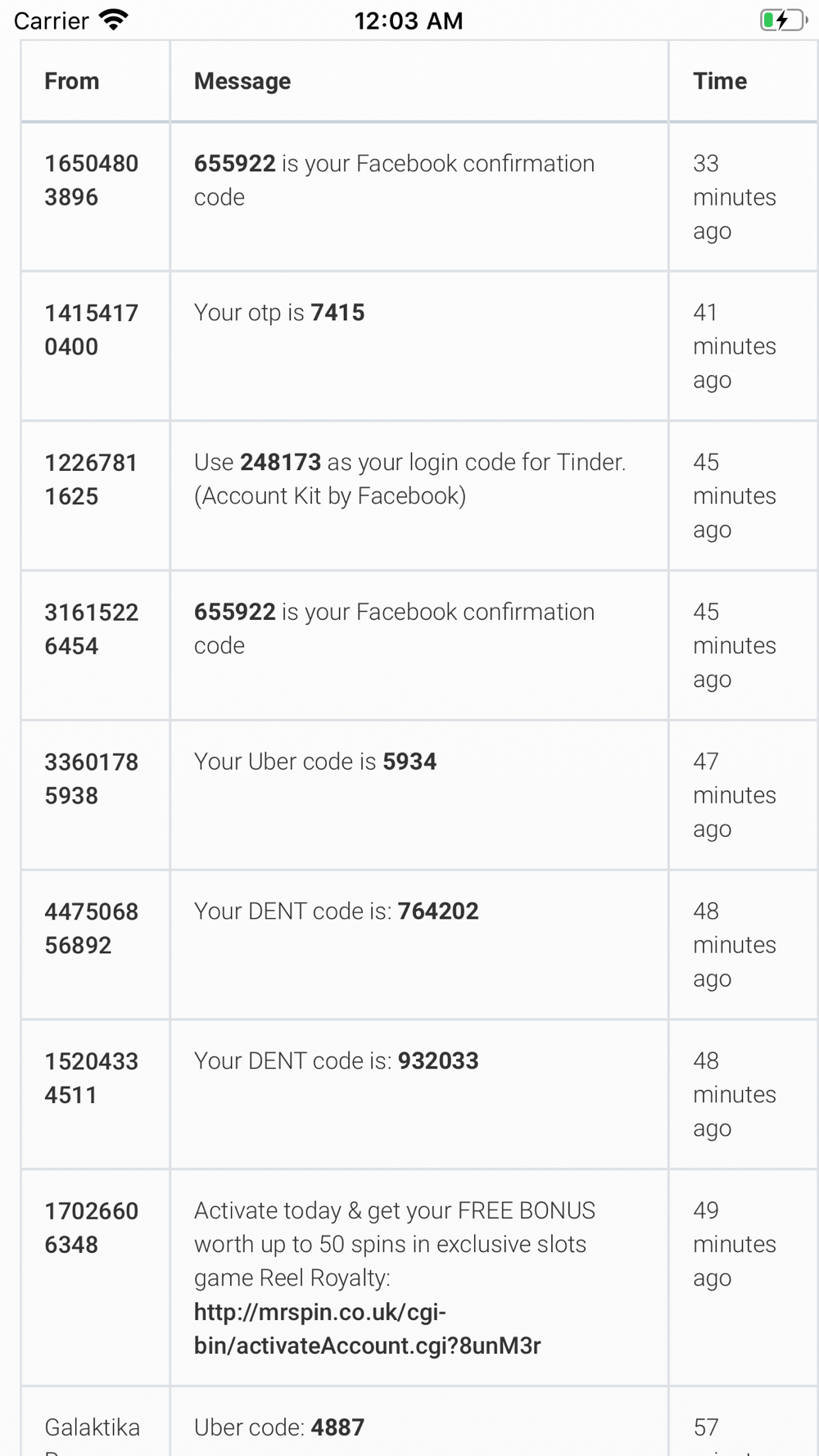The image size is (819, 1456).
Task: Tap the Uber code 4887
Action: click(x=337, y=1427)
